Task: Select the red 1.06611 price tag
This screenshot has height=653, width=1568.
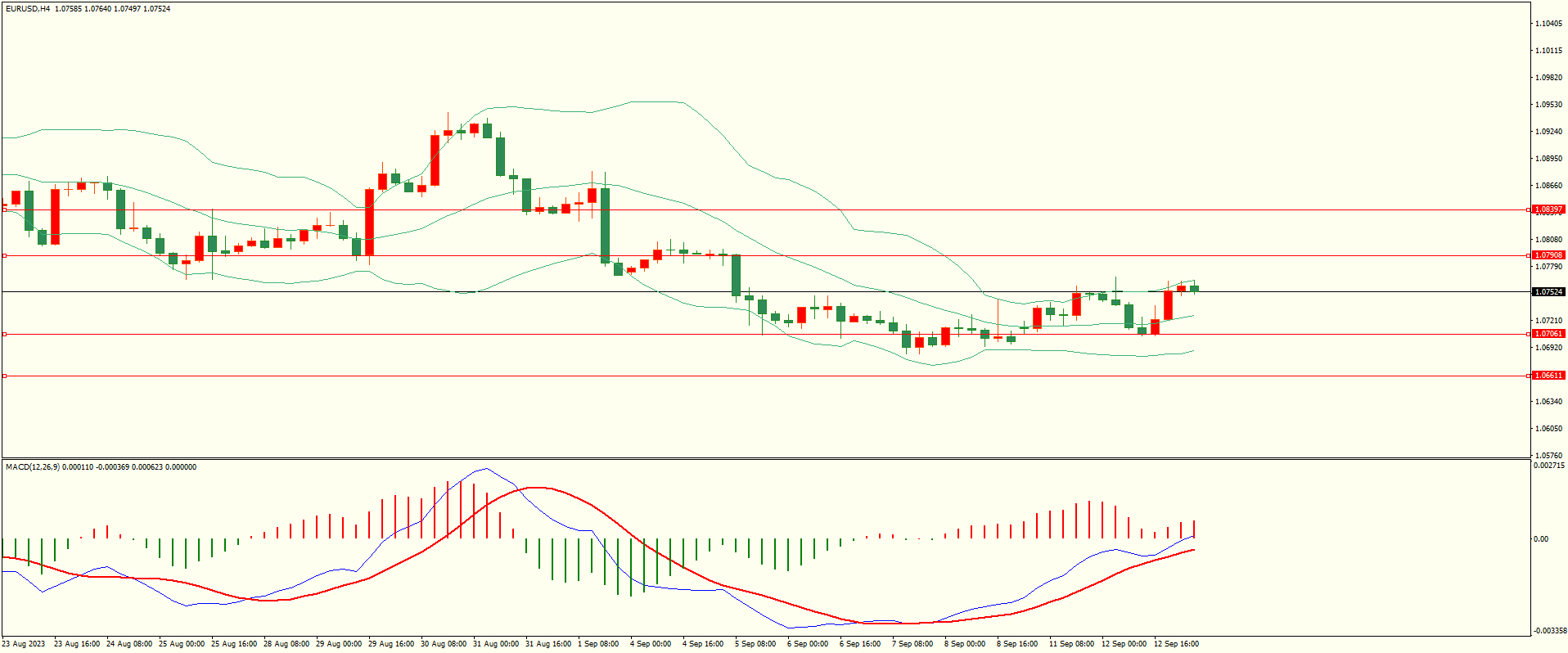Action: (1548, 376)
